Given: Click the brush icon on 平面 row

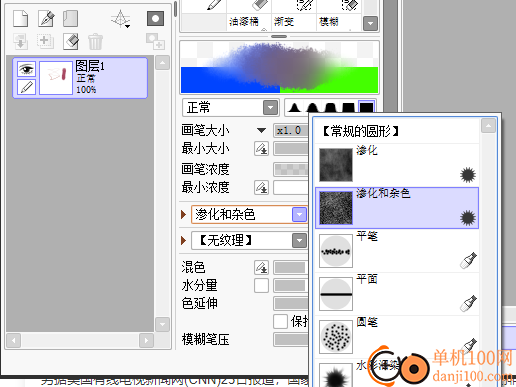Looking at the screenshot, I should tap(468, 303).
